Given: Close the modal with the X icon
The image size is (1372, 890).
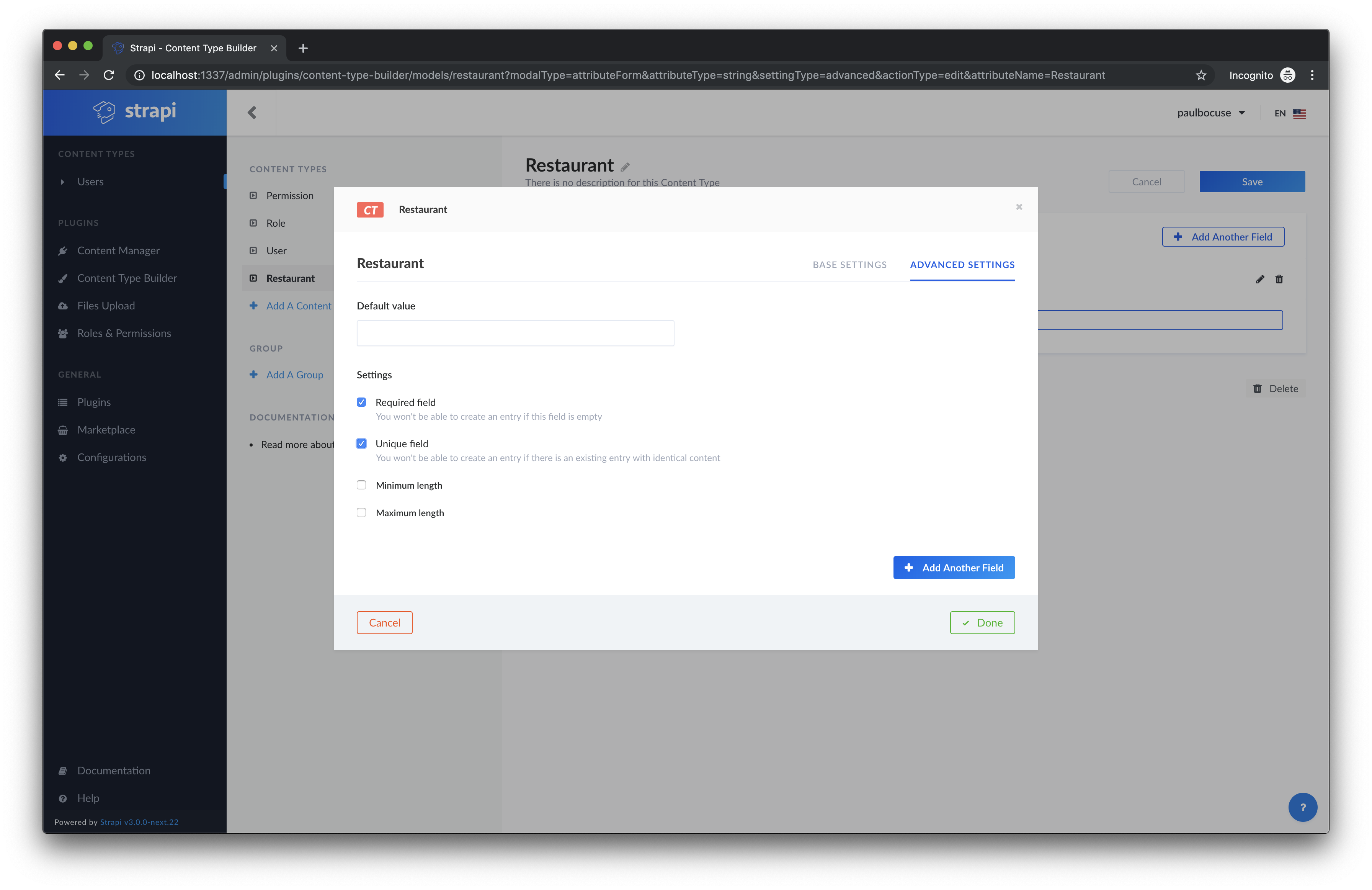Looking at the screenshot, I should point(1019,206).
